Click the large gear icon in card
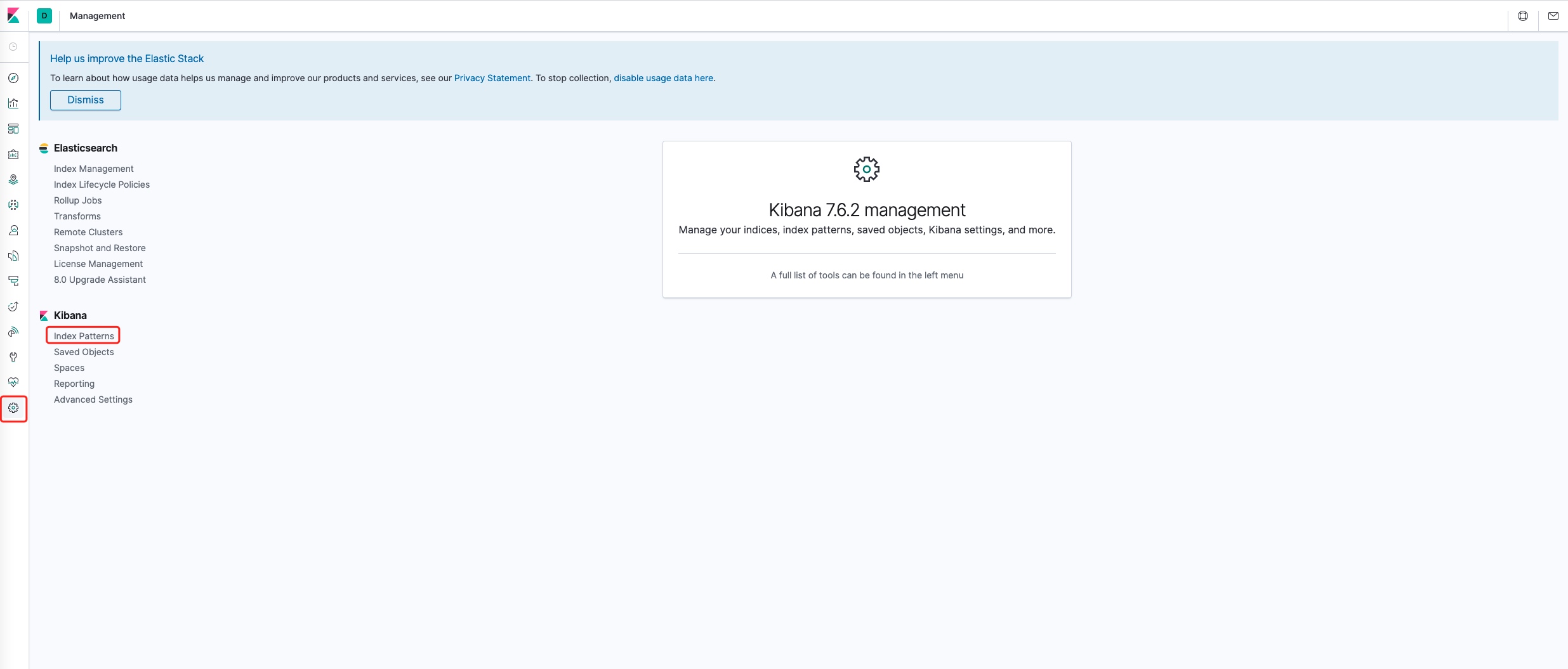Viewport: 1568px width, 669px height. coord(867,169)
